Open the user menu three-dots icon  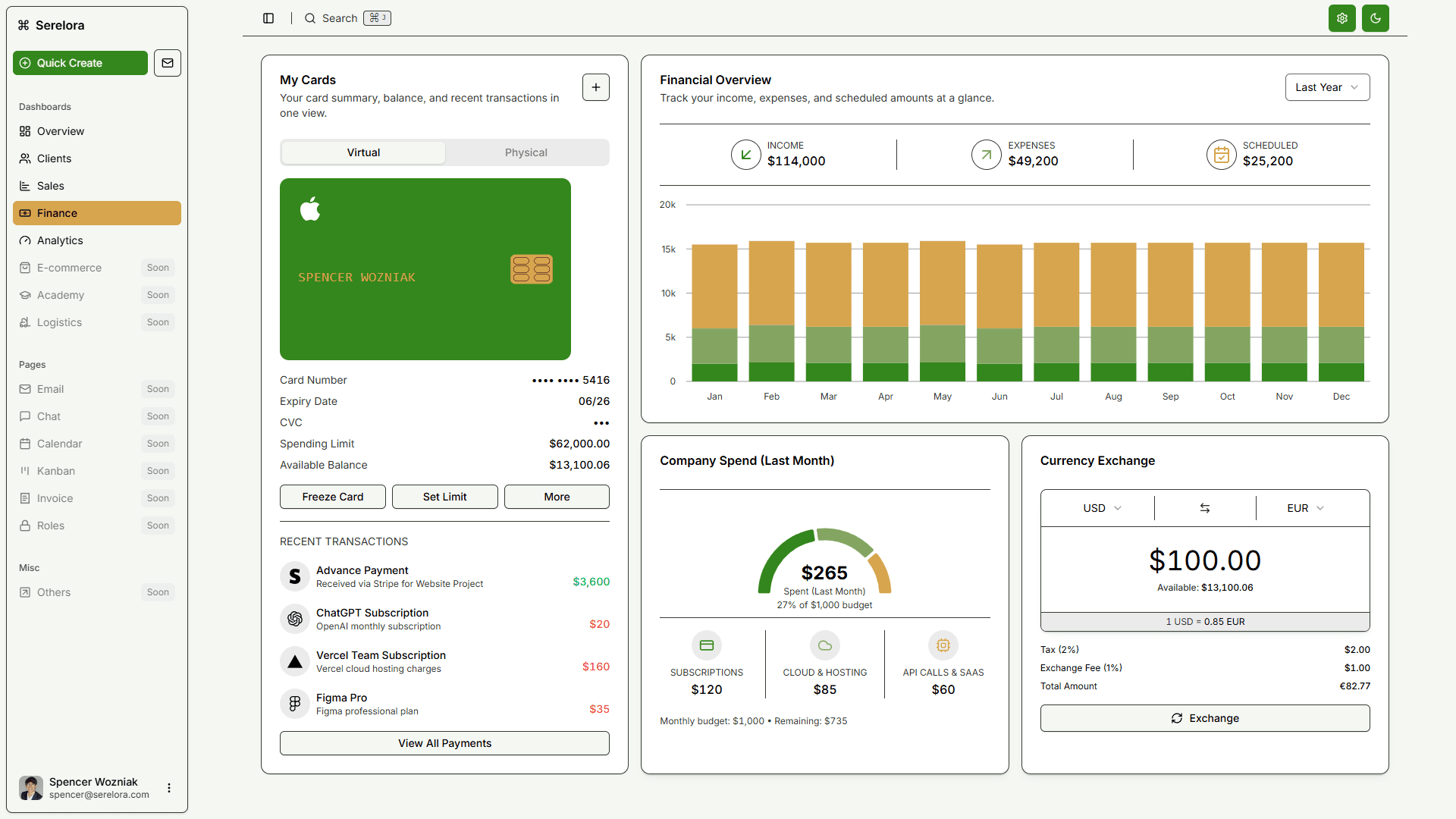(169, 788)
